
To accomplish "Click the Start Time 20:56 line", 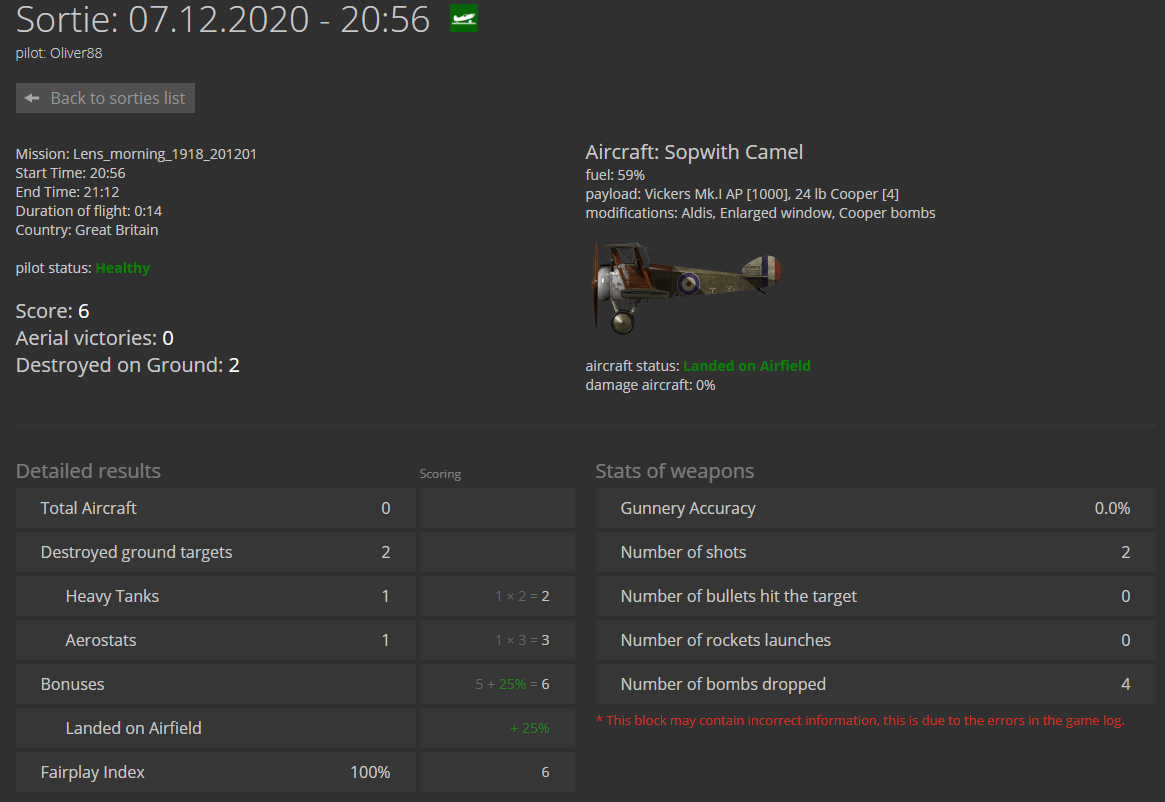I will (71, 173).
